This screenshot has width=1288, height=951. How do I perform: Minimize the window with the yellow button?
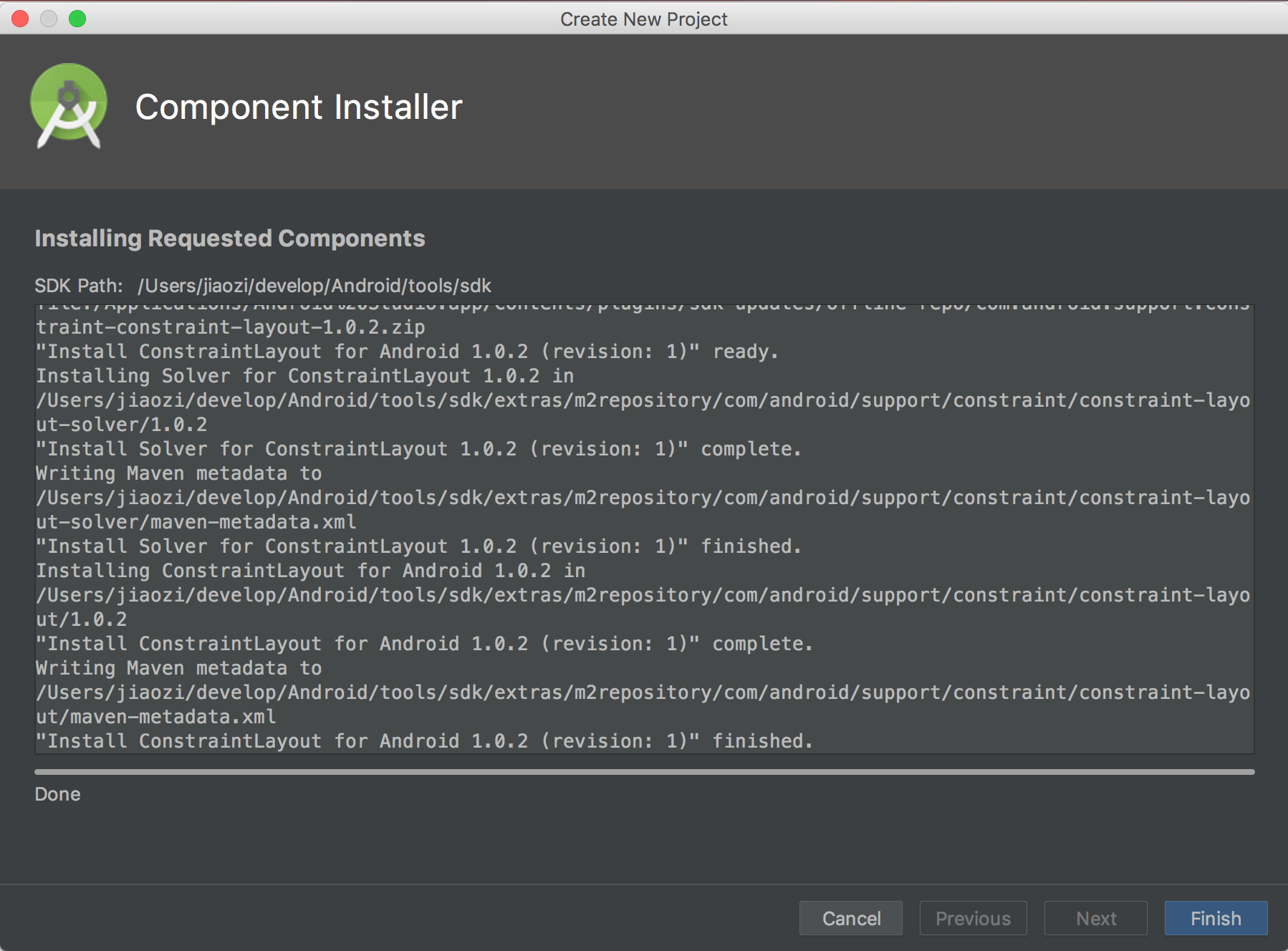tap(49, 19)
